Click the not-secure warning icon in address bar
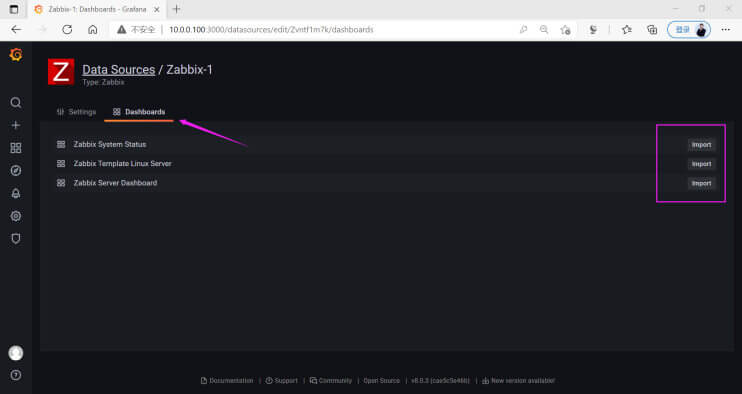This screenshot has width=742, height=394. coord(122,29)
